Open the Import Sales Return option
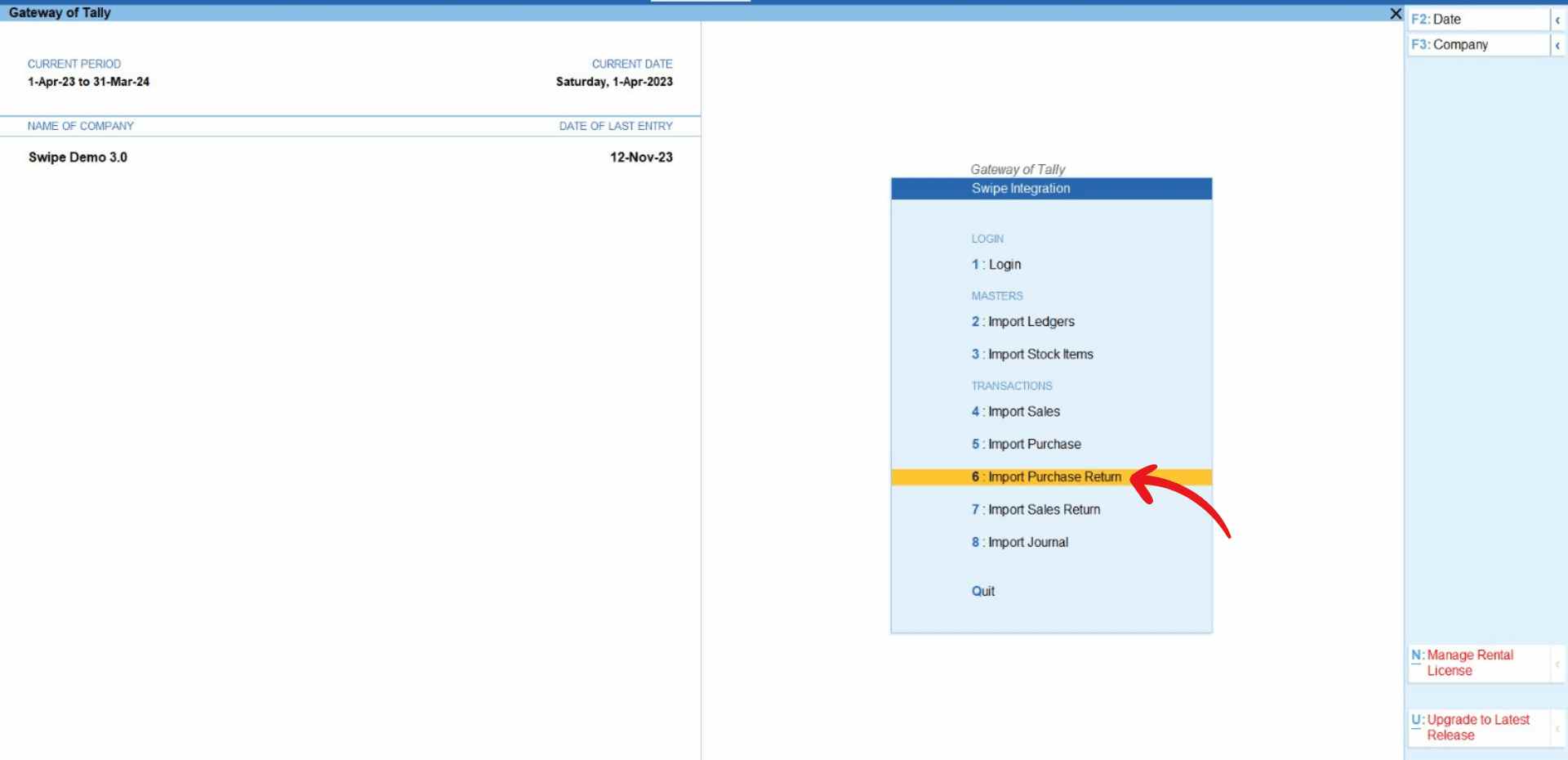This screenshot has height=760, width=1568. [1036, 510]
